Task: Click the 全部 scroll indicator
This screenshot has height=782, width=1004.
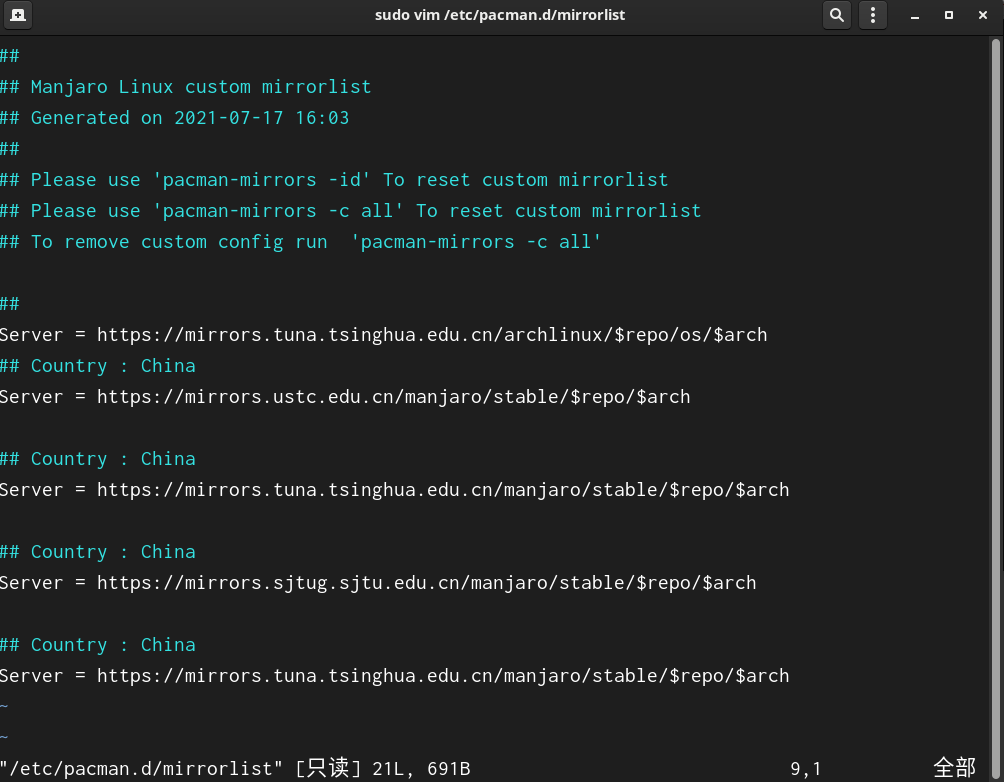Action: (954, 767)
